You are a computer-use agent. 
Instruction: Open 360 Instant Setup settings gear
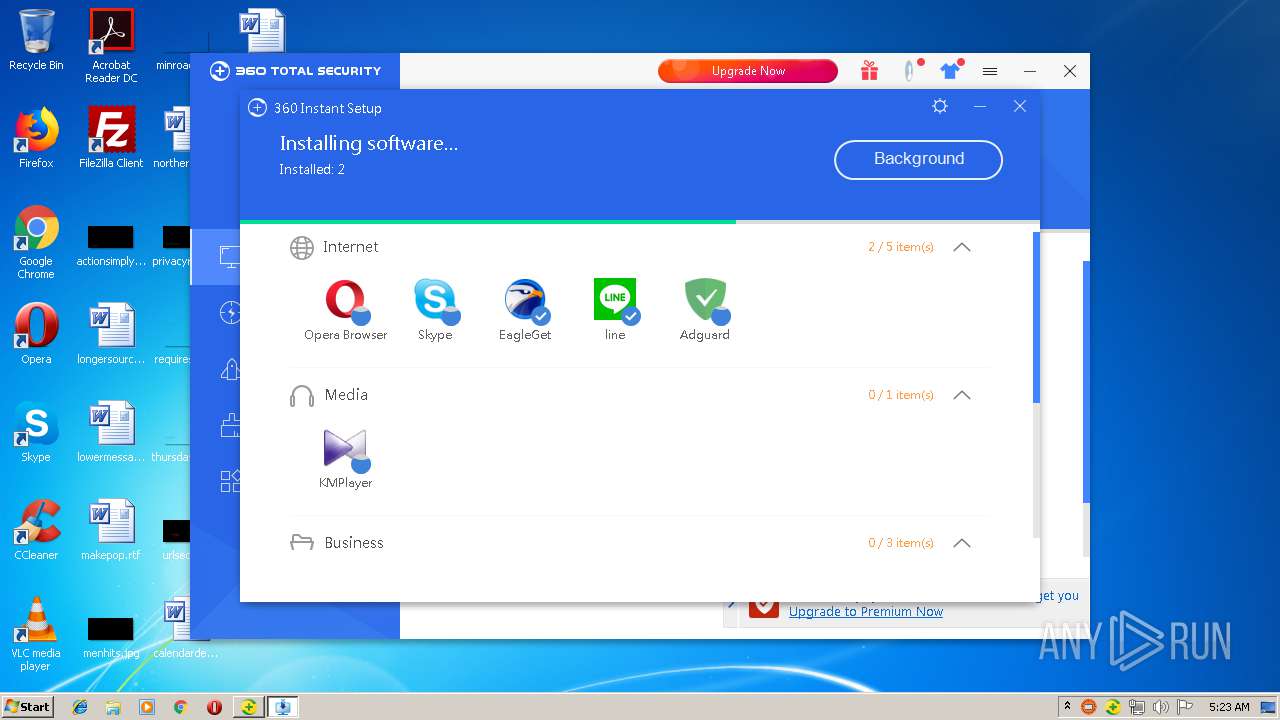[940, 106]
